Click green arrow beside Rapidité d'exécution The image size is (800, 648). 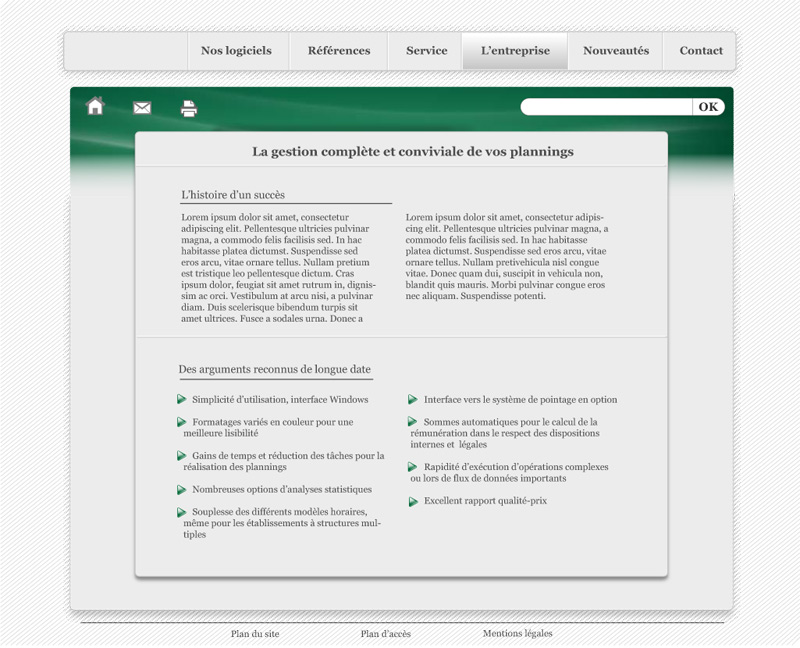coord(413,467)
